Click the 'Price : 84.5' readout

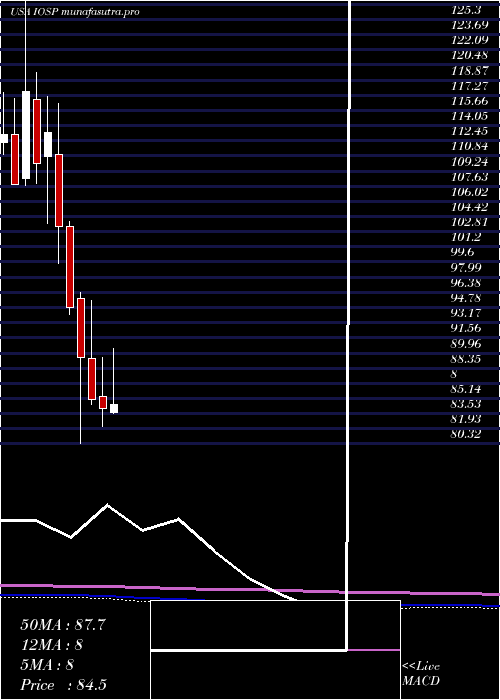coord(63,685)
